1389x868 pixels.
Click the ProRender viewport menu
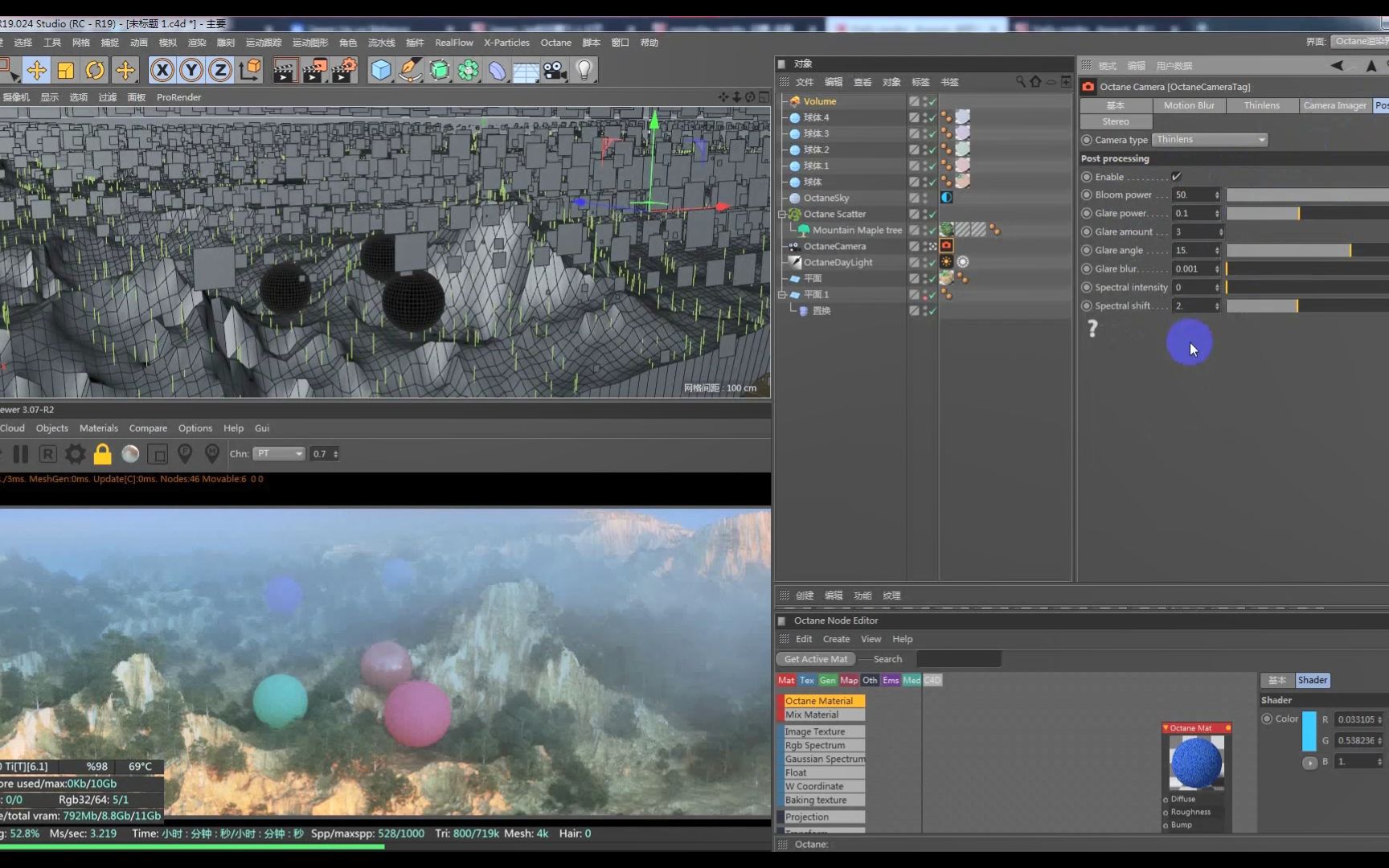[178, 97]
